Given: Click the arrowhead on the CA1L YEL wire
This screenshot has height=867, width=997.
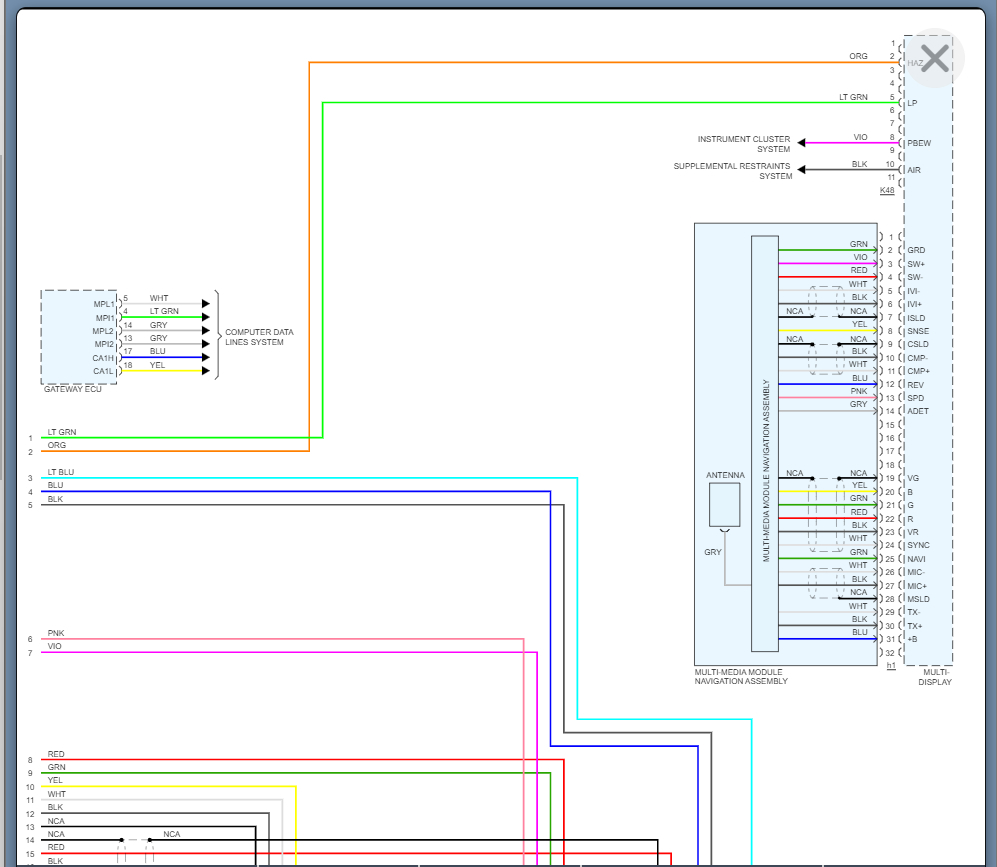Looking at the screenshot, I should (206, 371).
